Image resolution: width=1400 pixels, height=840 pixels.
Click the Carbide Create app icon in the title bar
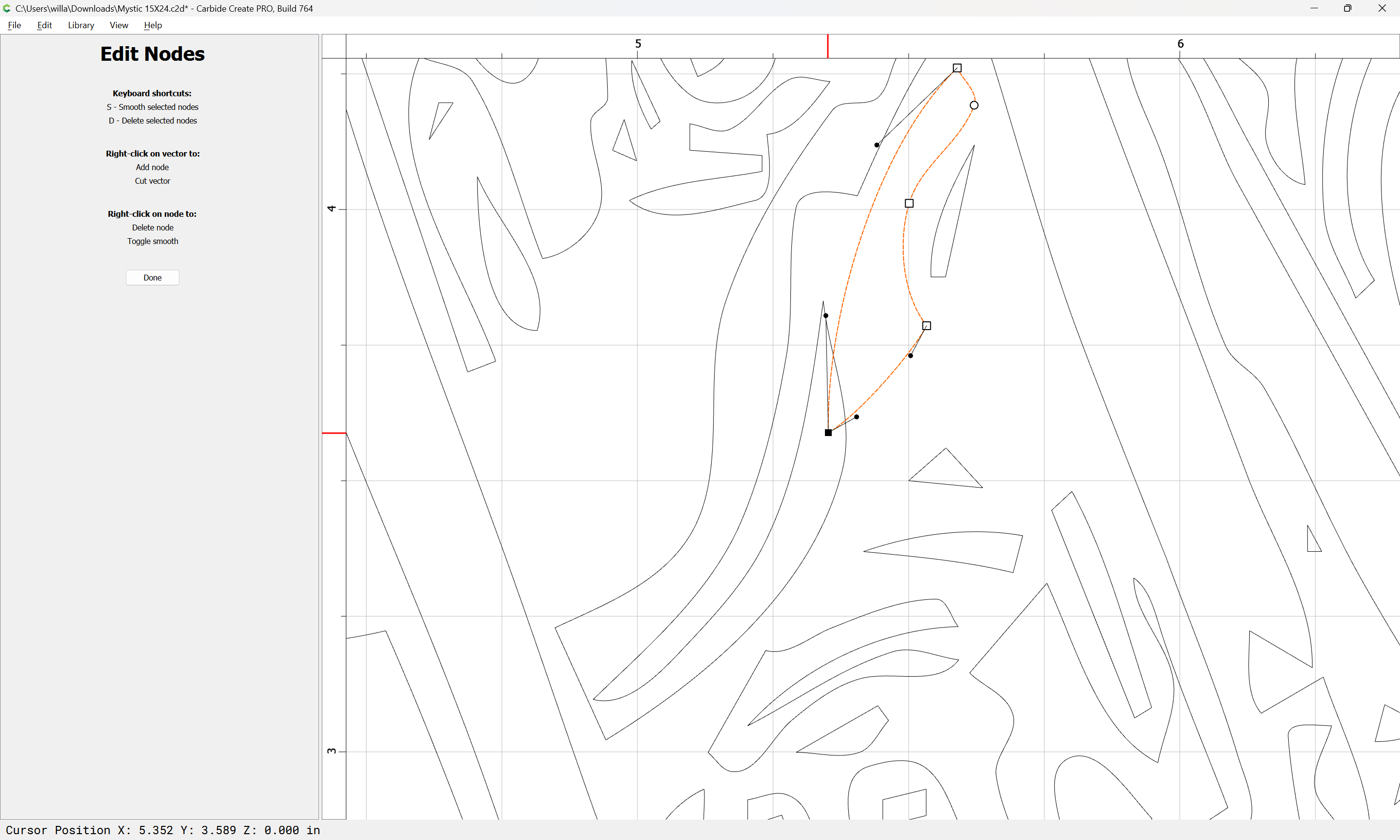pos(7,8)
